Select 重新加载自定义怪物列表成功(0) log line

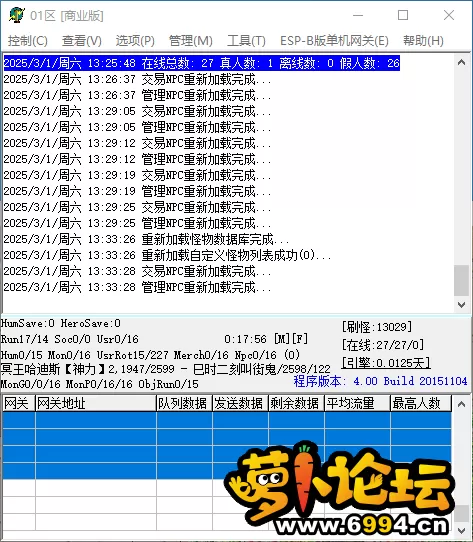coord(167,255)
